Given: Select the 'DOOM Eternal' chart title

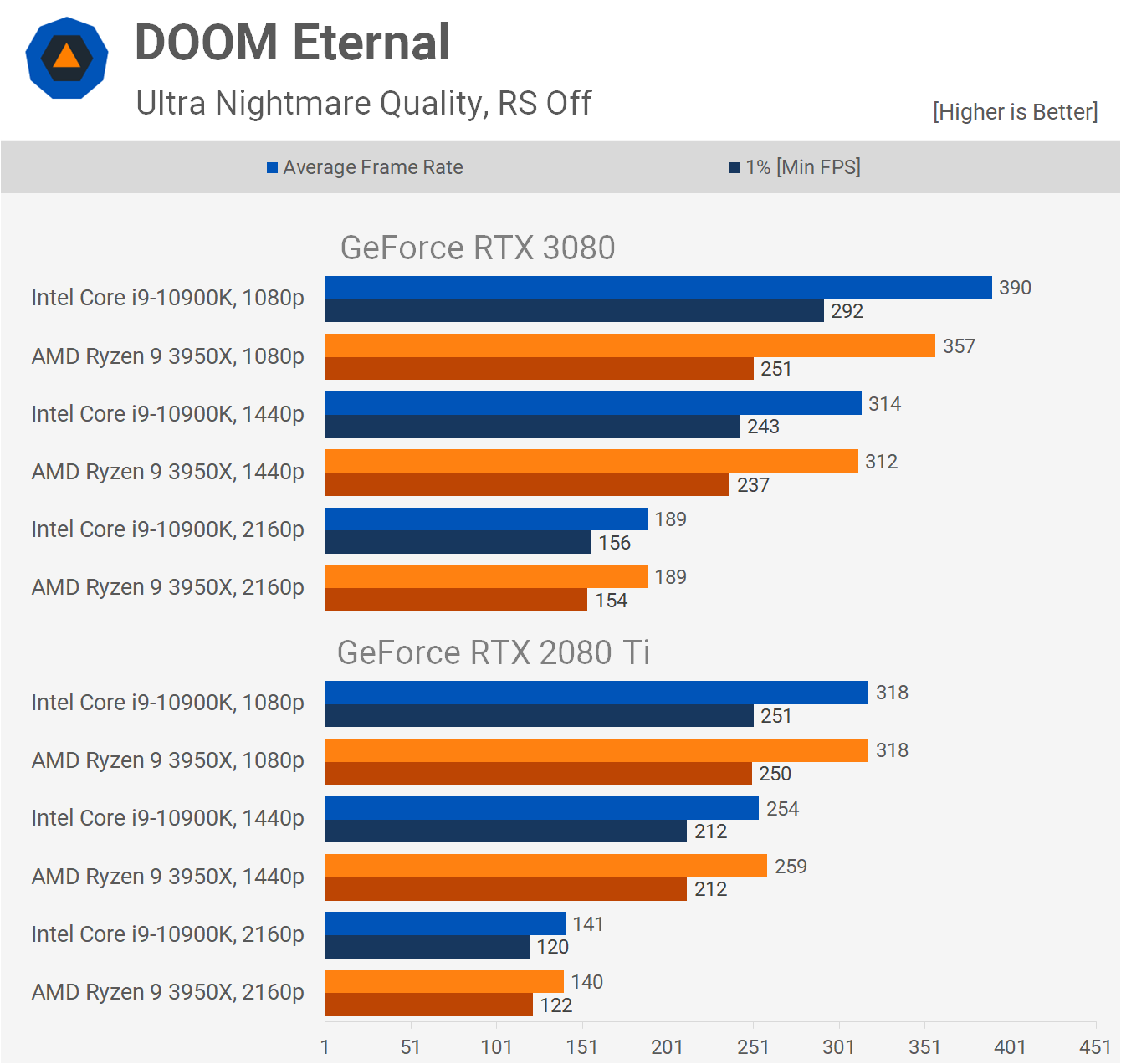Looking at the screenshot, I should pos(292,42).
